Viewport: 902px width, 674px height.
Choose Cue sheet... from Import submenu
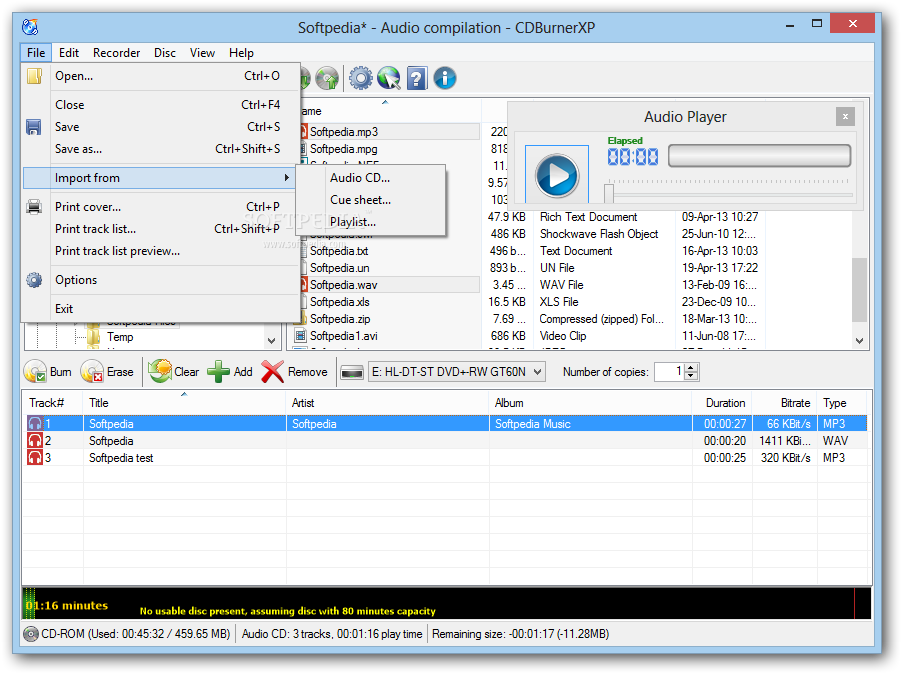point(371,200)
